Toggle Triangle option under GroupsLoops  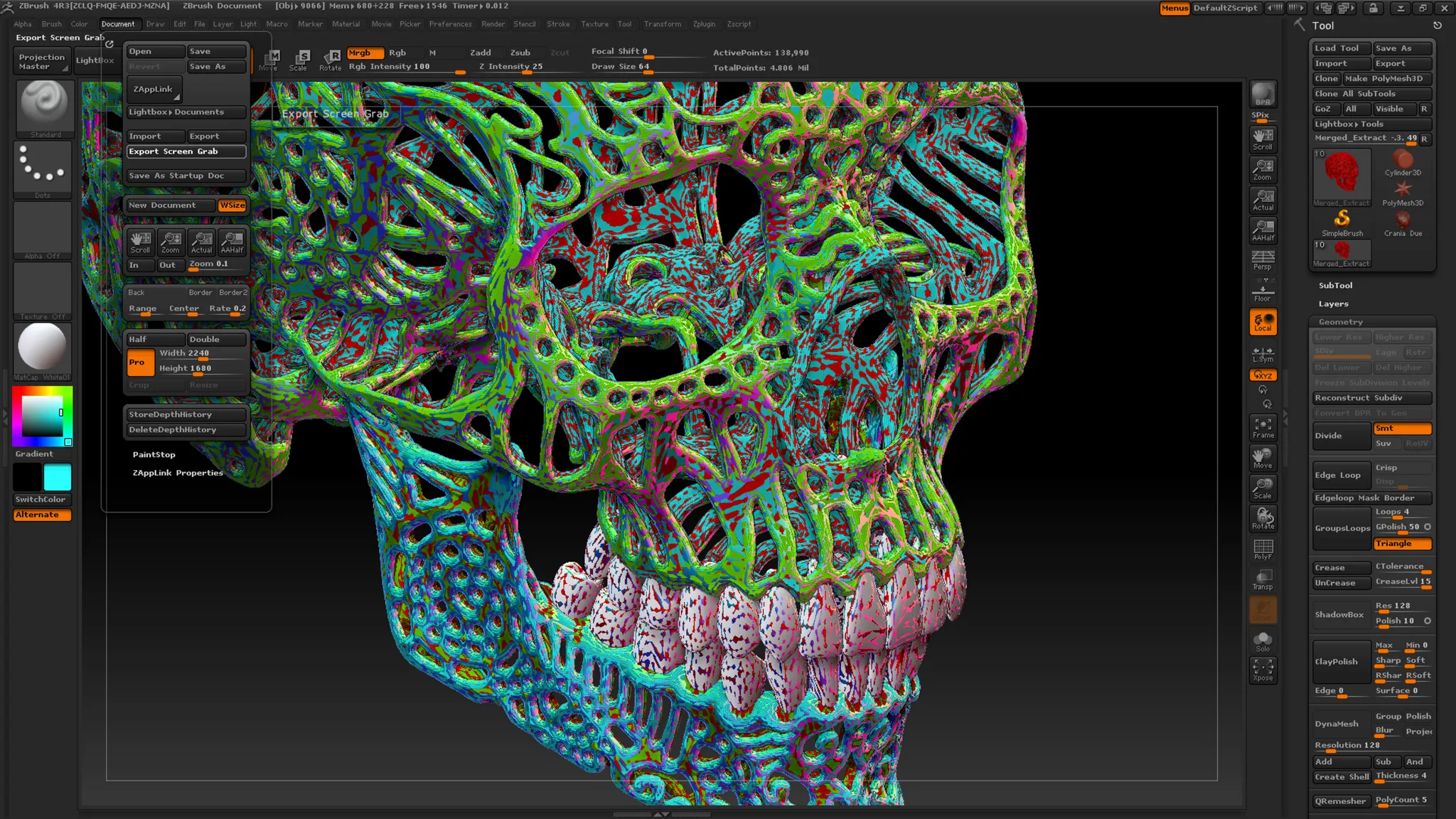1402,543
